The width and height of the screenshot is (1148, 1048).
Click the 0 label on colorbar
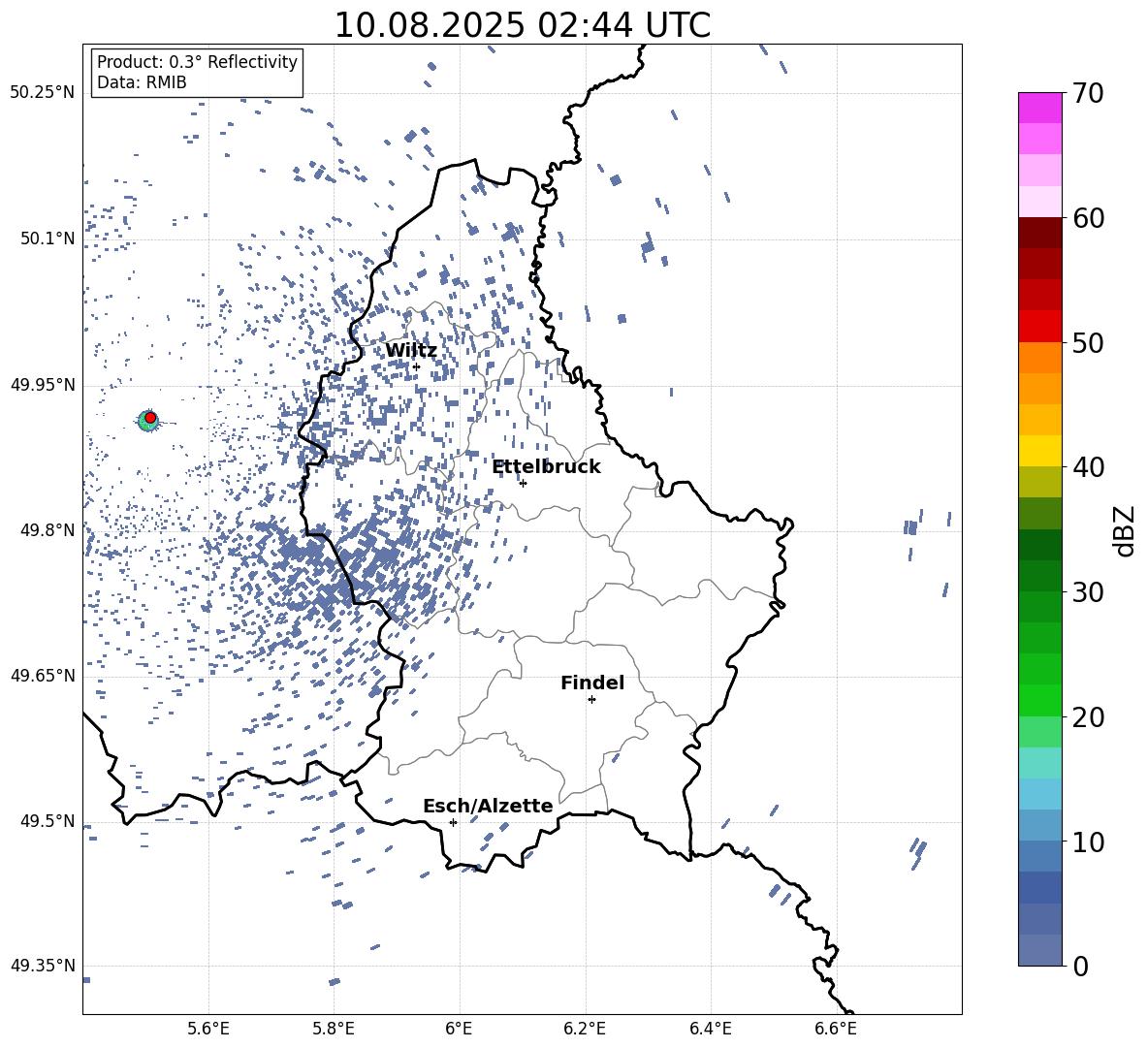[1080, 966]
